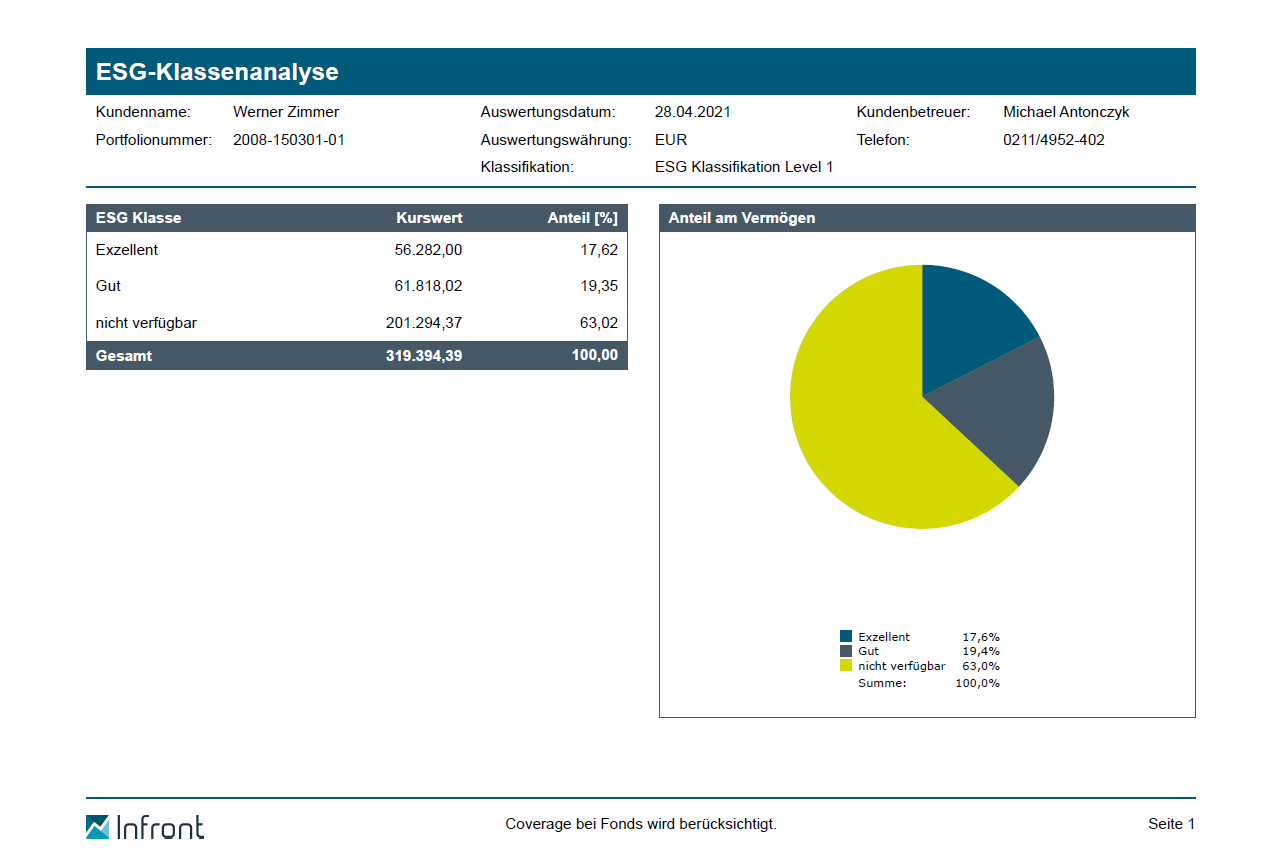Click the phone number 0211/4952-402
The height and width of the screenshot is (865, 1285).
pos(1054,140)
